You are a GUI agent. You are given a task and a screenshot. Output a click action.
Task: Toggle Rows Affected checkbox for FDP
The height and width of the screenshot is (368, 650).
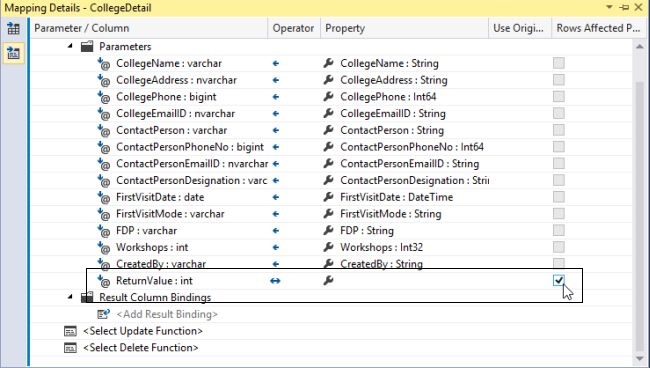pos(559,230)
